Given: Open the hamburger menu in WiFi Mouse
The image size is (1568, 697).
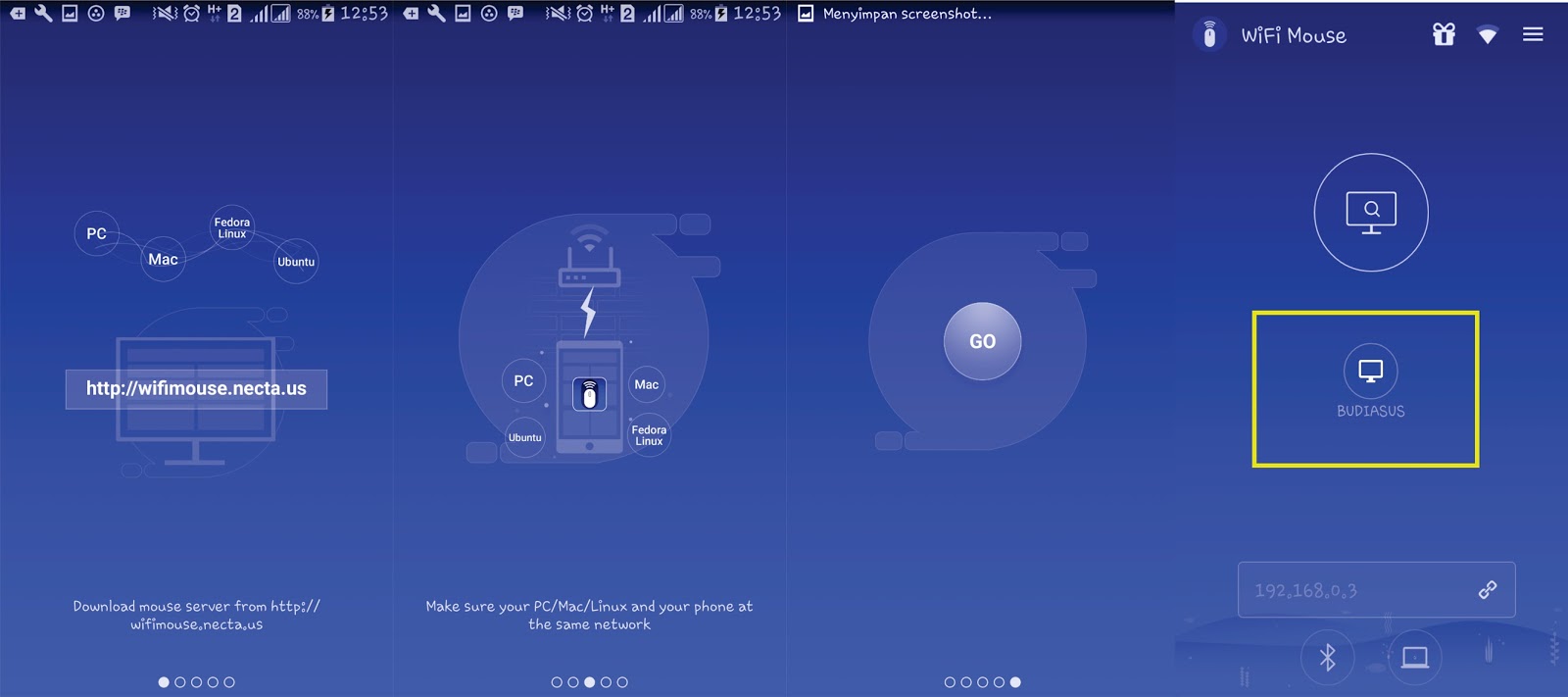Looking at the screenshot, I should (1533, 34).
